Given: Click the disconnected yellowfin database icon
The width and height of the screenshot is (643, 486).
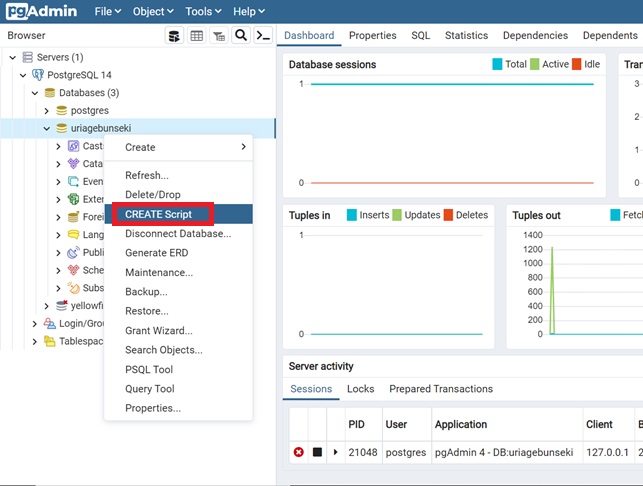Looking at the screenshot, I should coord(62,306).
